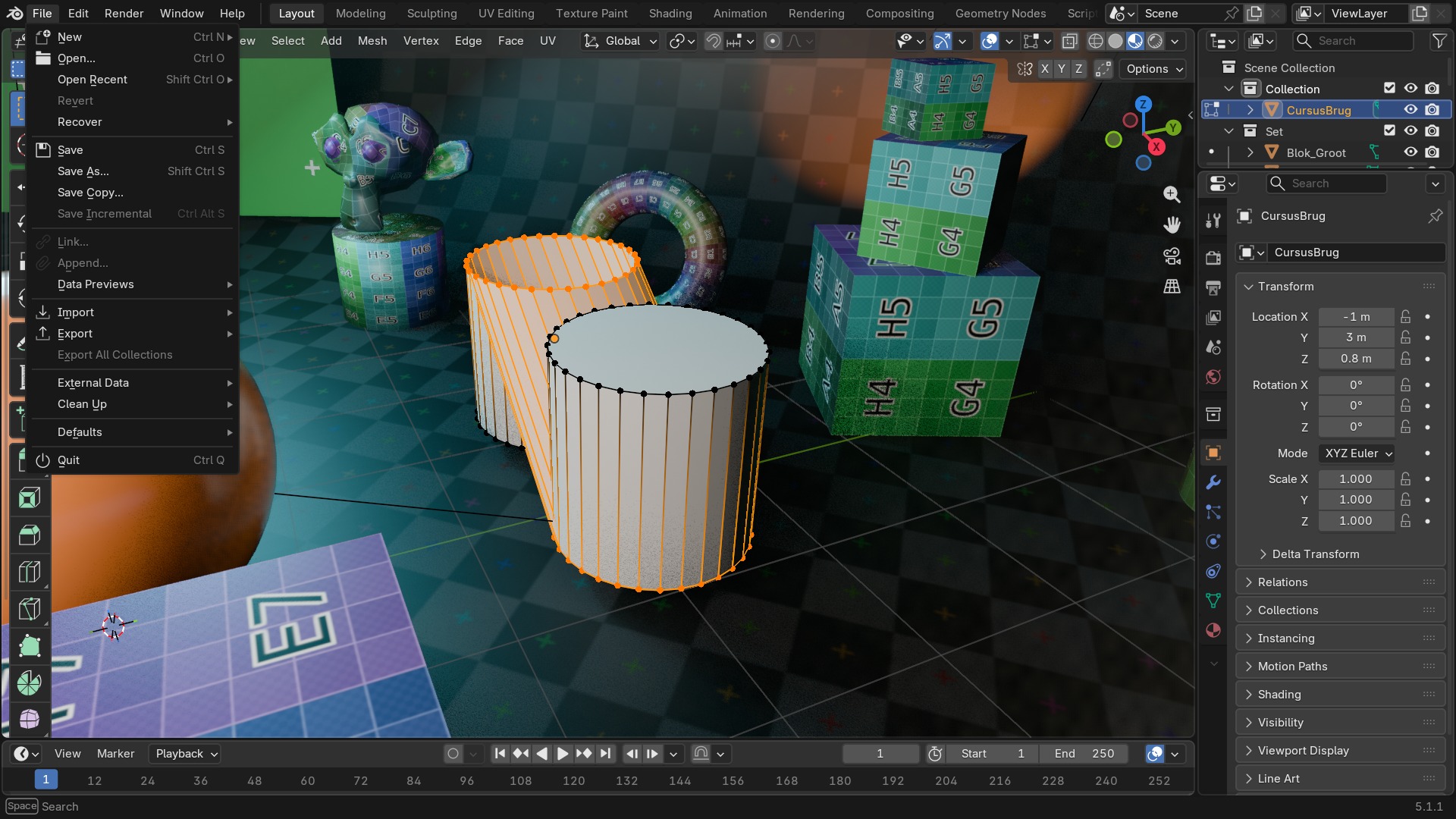Screen dimensions: 1456x819
Task: Click the Scale X value slider
Action: tap(1356, 479)
